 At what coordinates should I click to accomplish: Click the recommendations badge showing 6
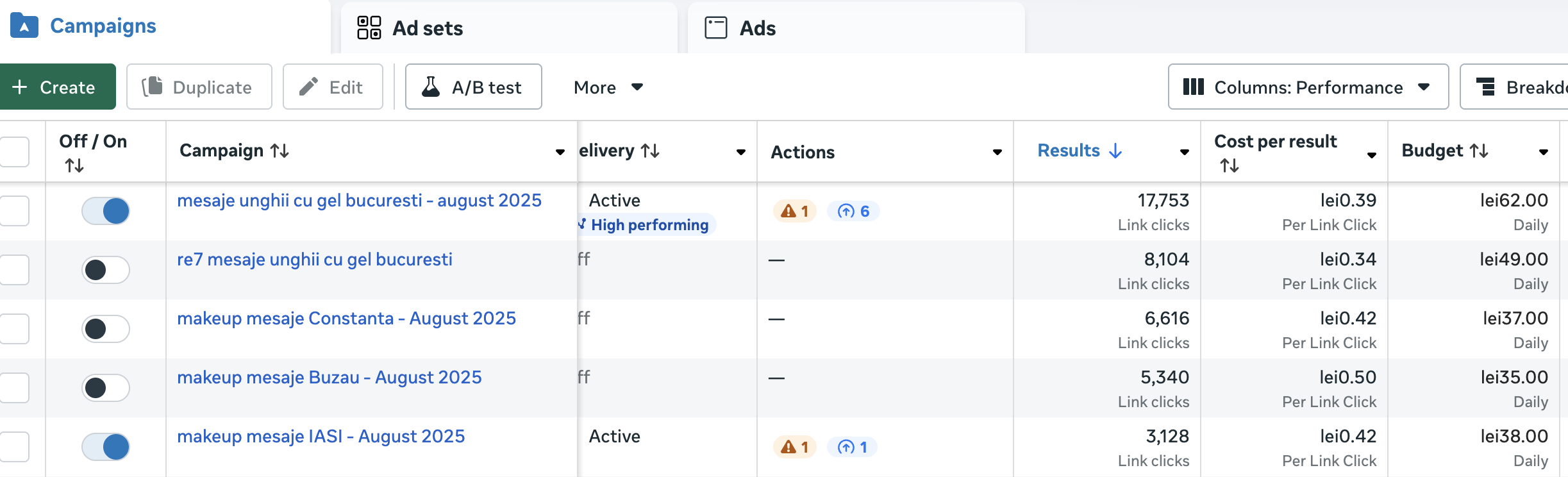point(853,211)
